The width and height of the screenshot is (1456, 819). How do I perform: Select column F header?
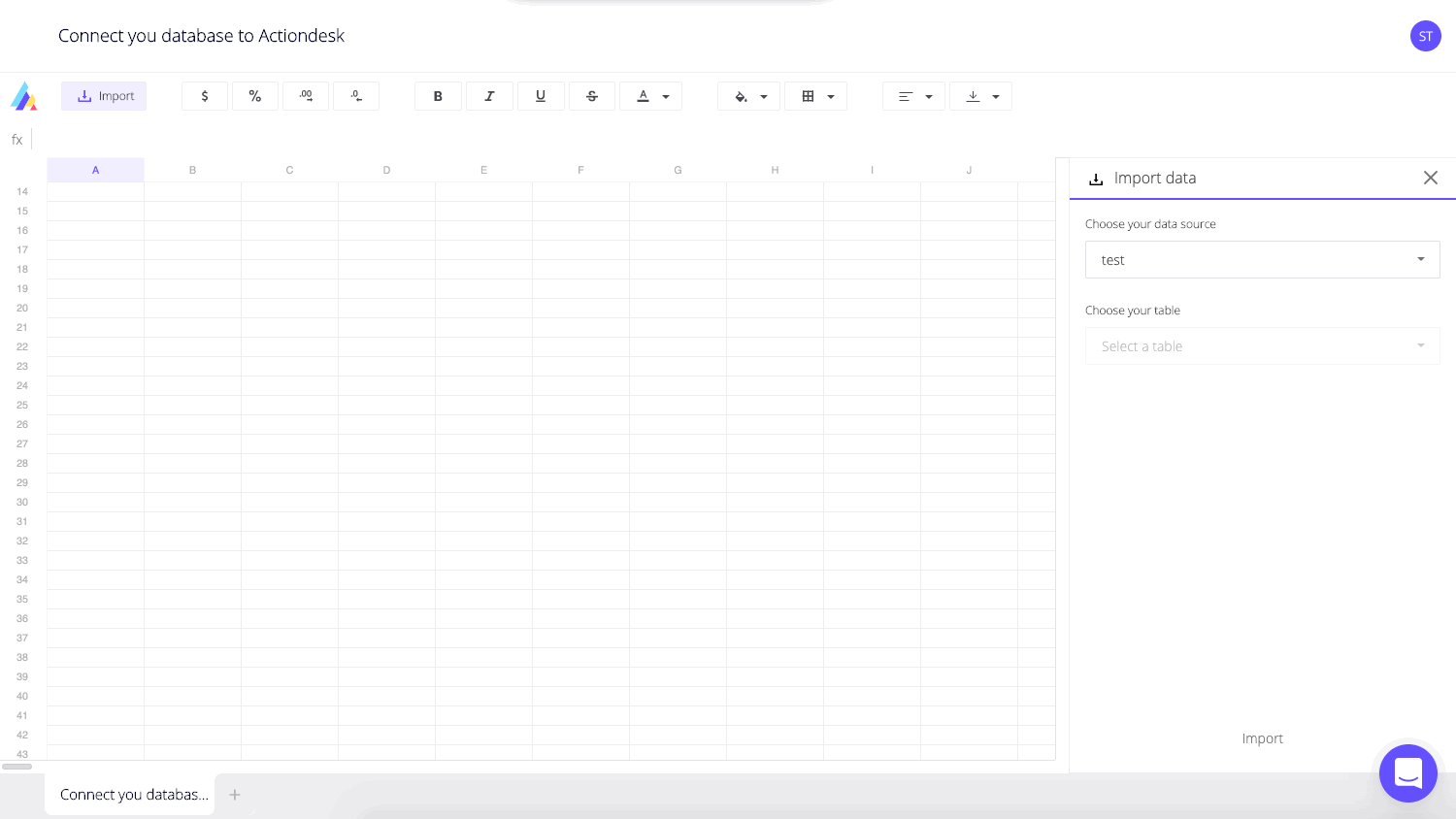[x=580, y=170]
